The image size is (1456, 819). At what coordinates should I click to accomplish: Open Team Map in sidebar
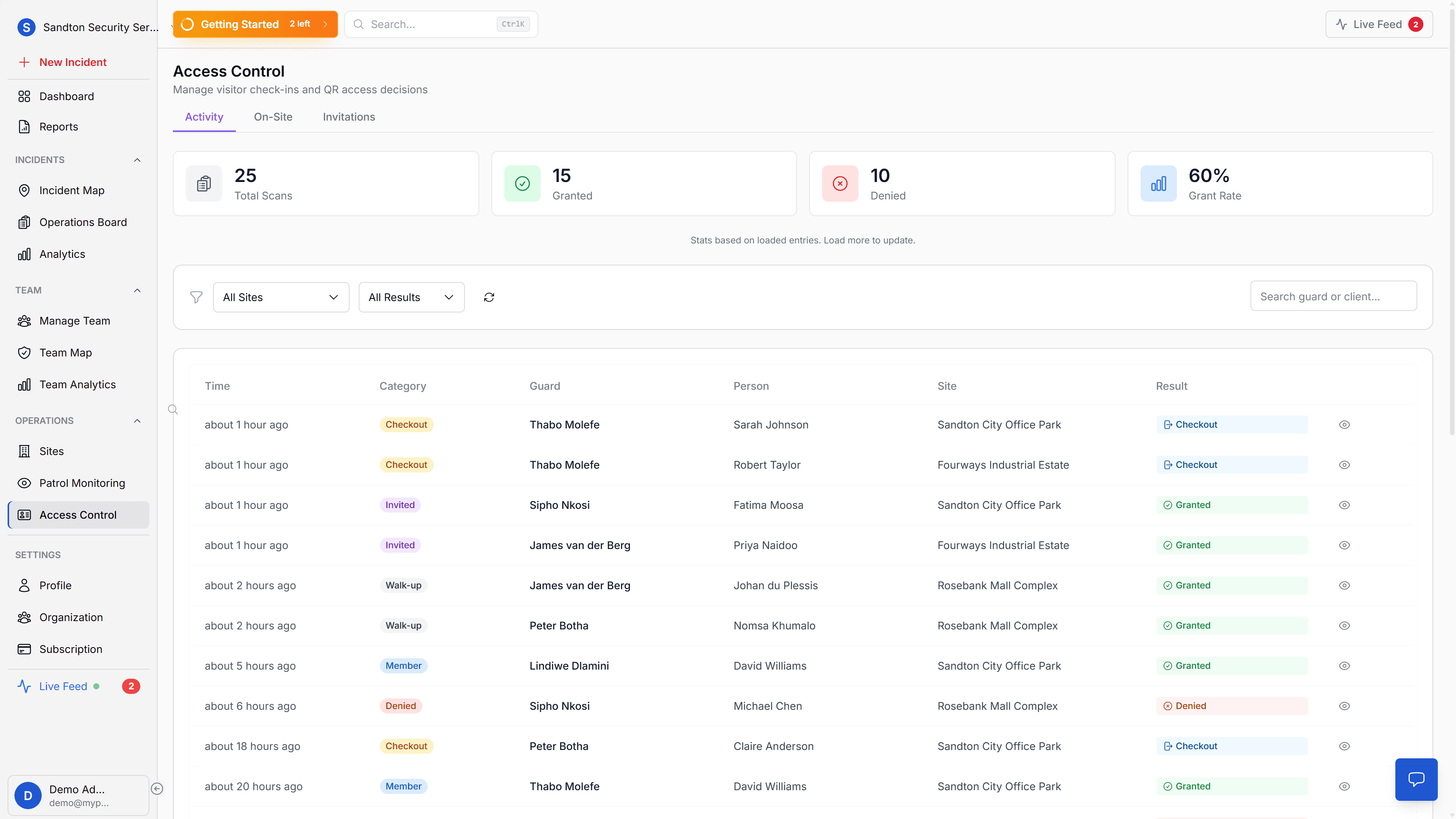coord(66,353)
